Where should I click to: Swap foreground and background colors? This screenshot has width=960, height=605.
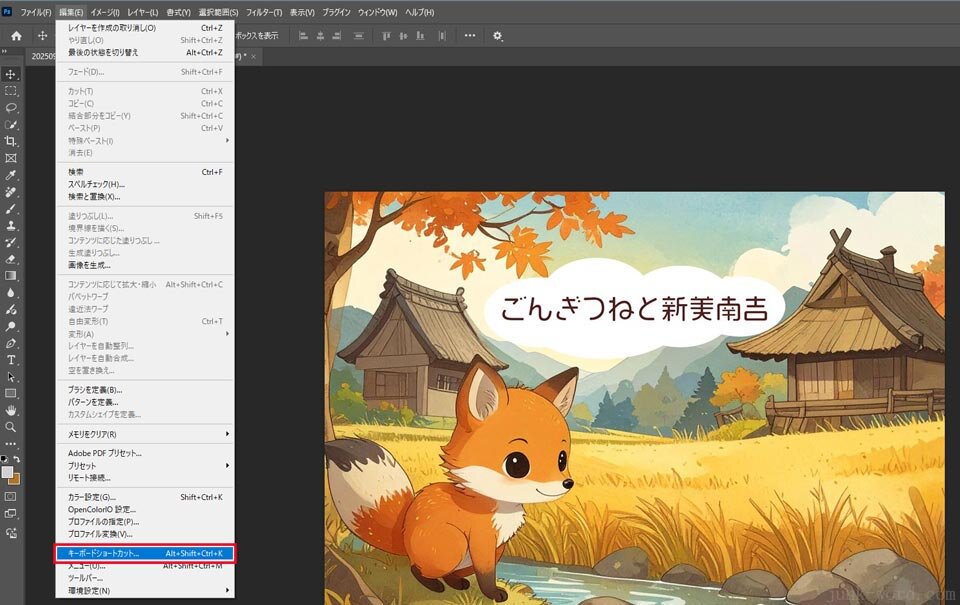17,459
